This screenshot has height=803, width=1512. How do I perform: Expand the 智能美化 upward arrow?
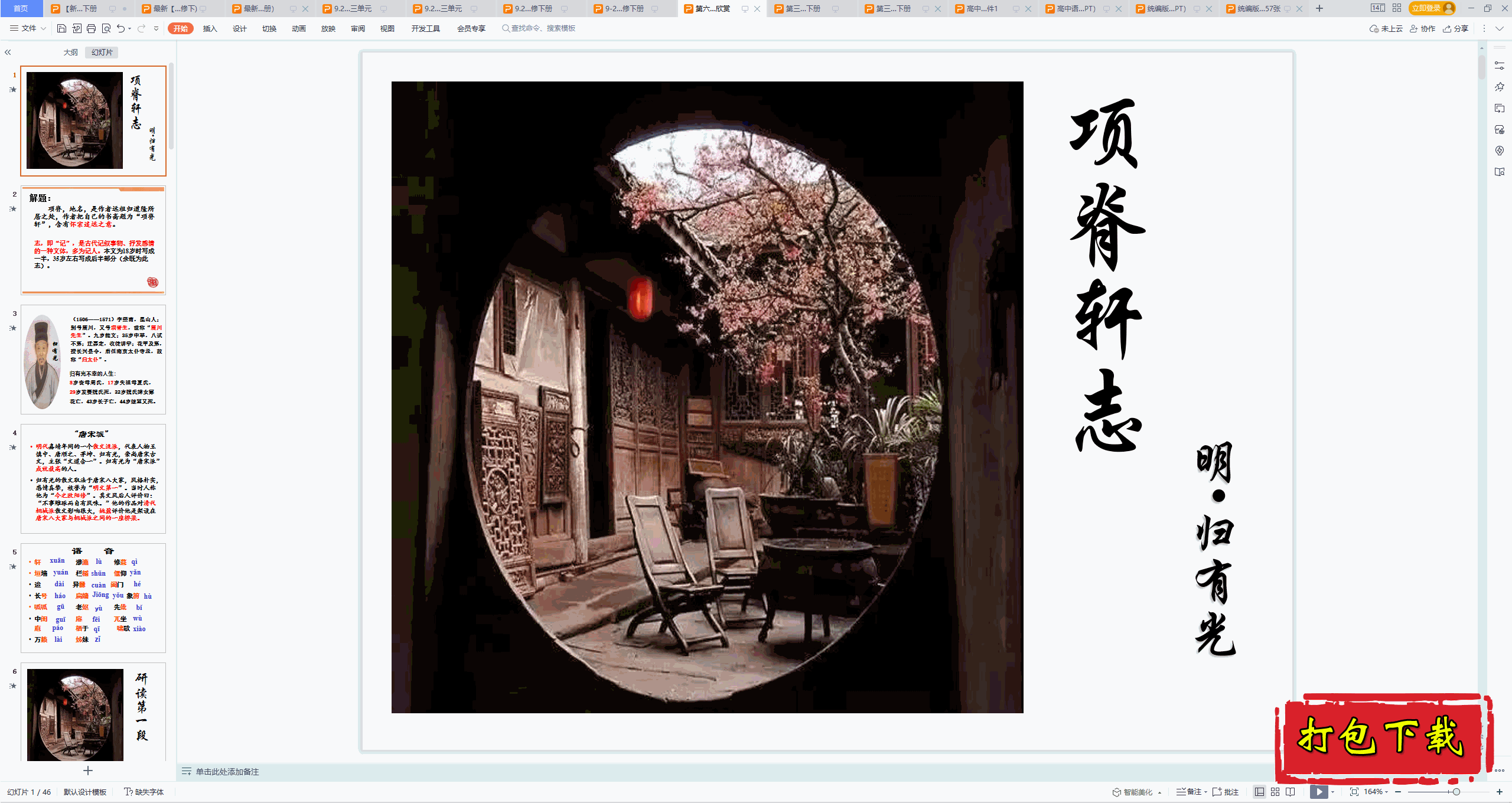(x=1160, y=792)
